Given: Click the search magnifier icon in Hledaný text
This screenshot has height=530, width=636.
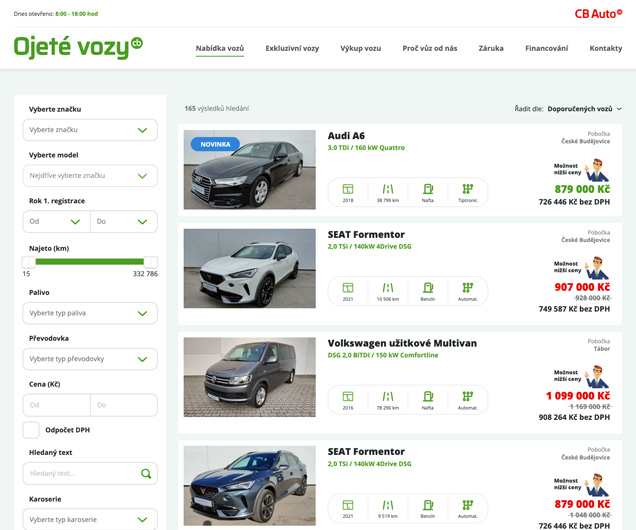Looking at the screenshot, I should (146, 473).
